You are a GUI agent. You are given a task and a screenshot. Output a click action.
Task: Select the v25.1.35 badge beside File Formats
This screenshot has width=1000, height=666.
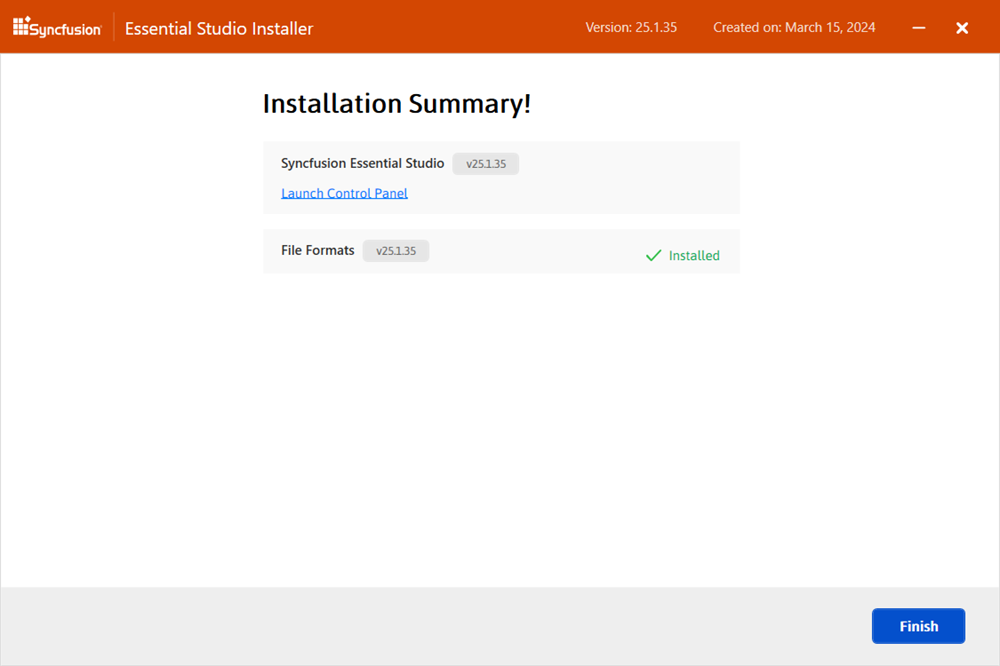tap(396, 250)
